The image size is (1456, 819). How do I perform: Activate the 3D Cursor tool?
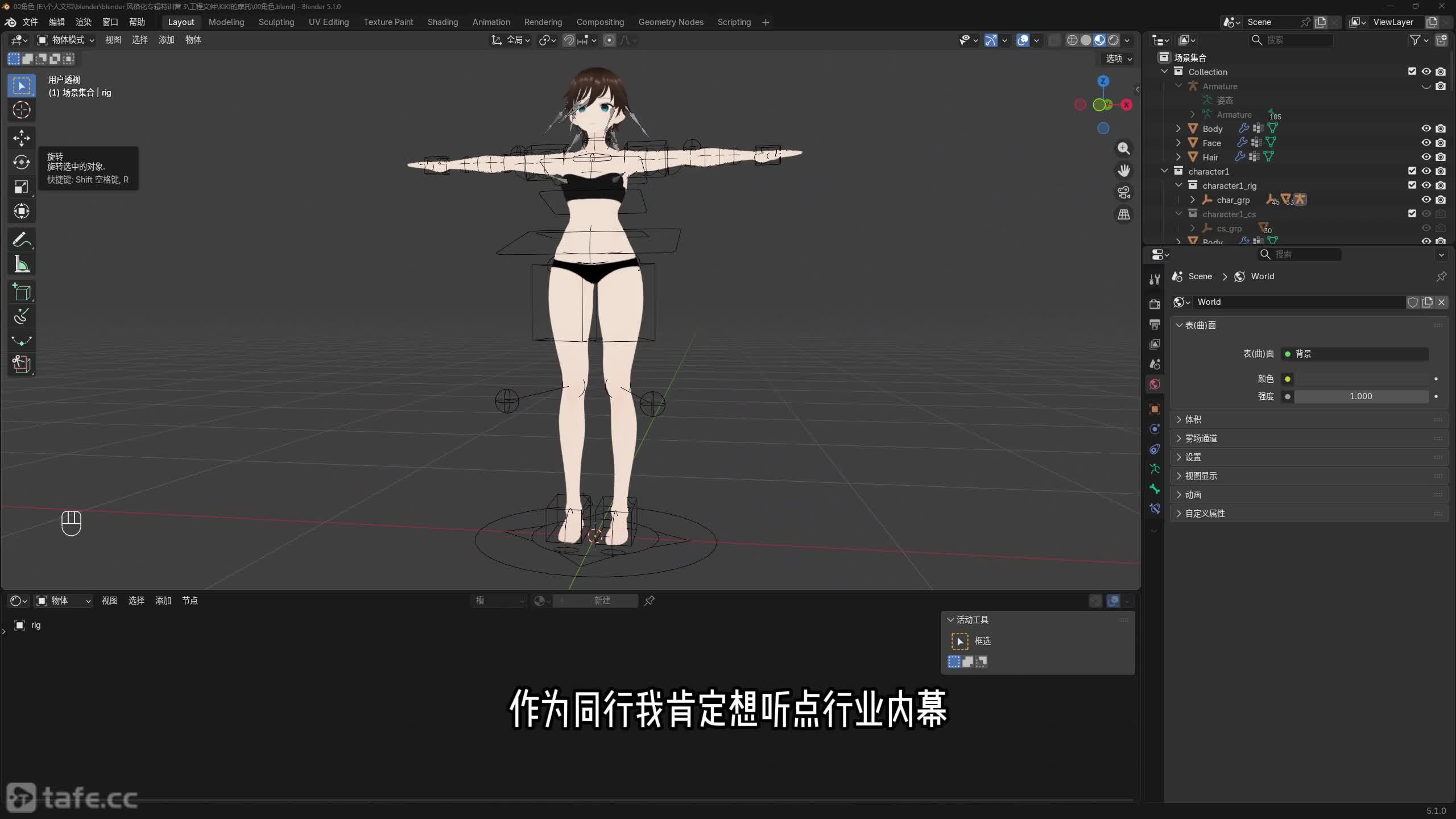pyautogui.click(x=22, y=110)
